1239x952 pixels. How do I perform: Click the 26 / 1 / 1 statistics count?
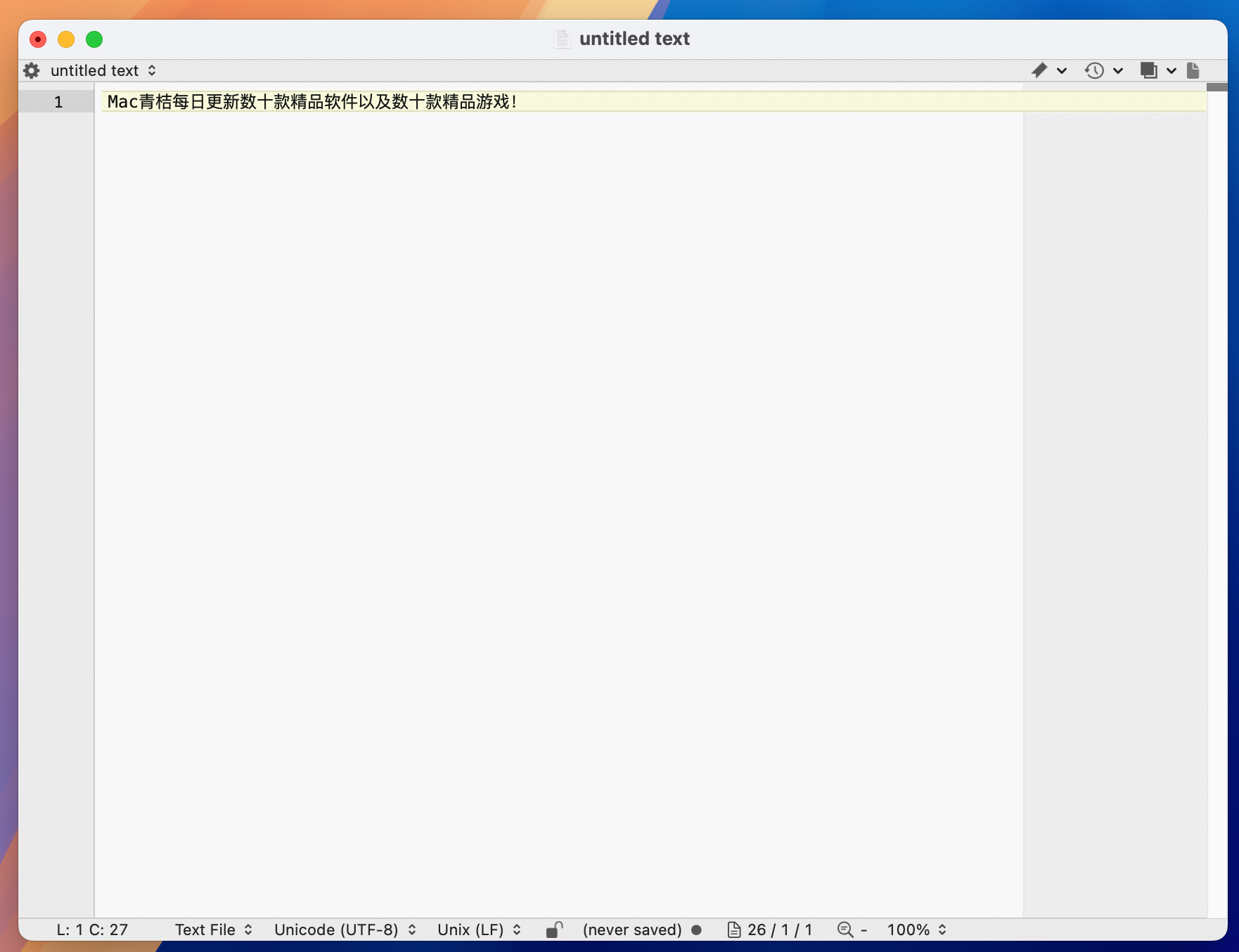coord(780,930)
